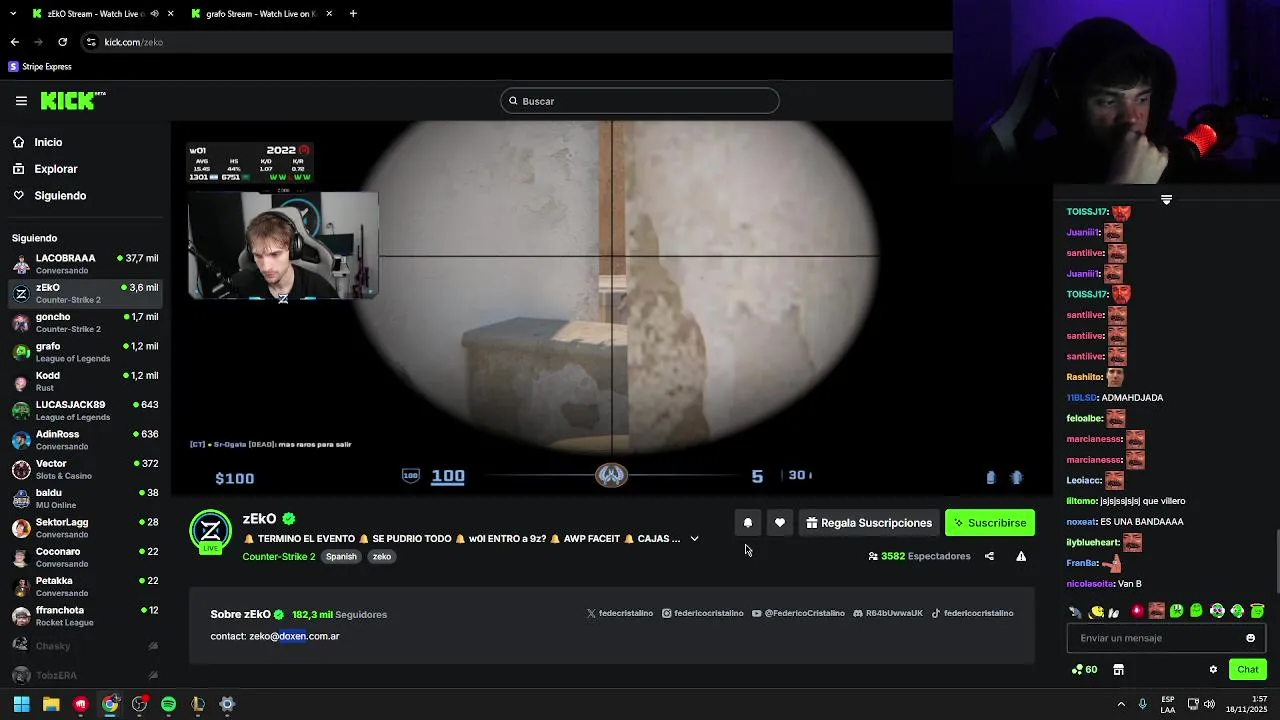
Task: Mute the zEkO tab speaker icon
Action: coord(154,14)
